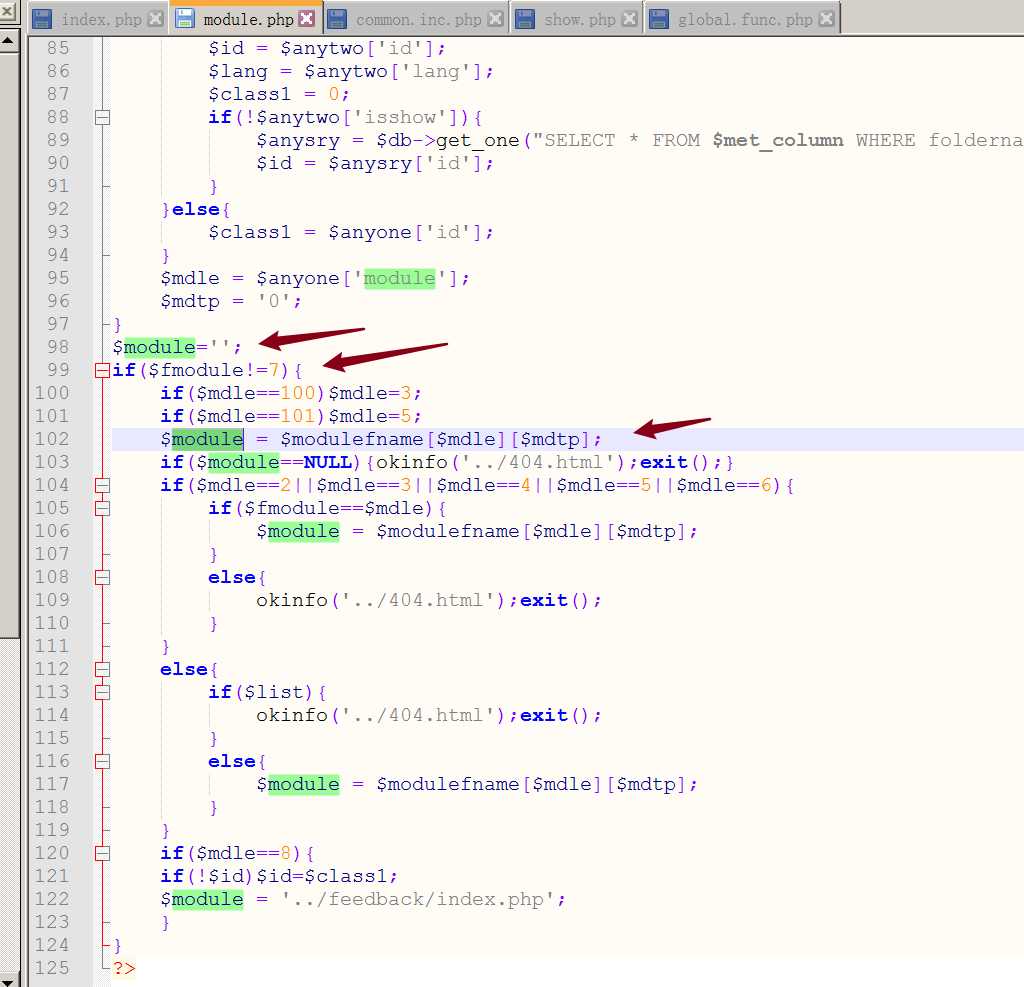Collapse the else fold at line 116
The width and height of the screenshot is (1024, 987).
coord(102,762)
